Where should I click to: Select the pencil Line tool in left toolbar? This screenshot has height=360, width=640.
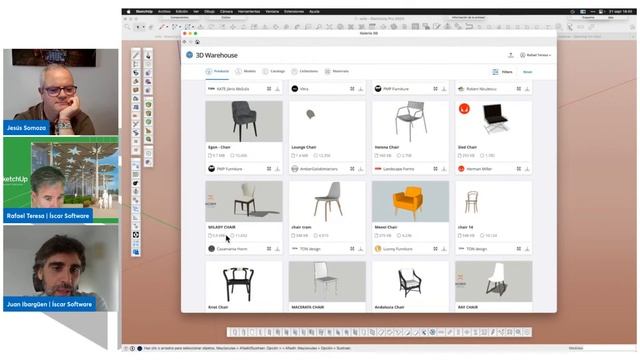(136, 55)
